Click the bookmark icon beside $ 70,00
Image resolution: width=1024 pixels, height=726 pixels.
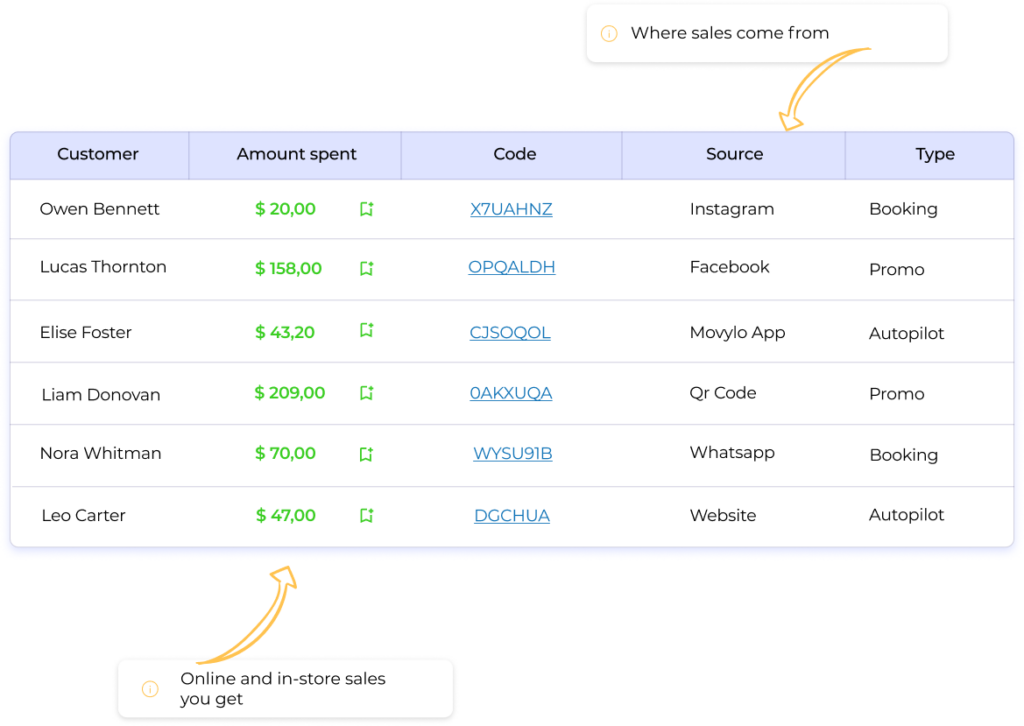point(366,454)
